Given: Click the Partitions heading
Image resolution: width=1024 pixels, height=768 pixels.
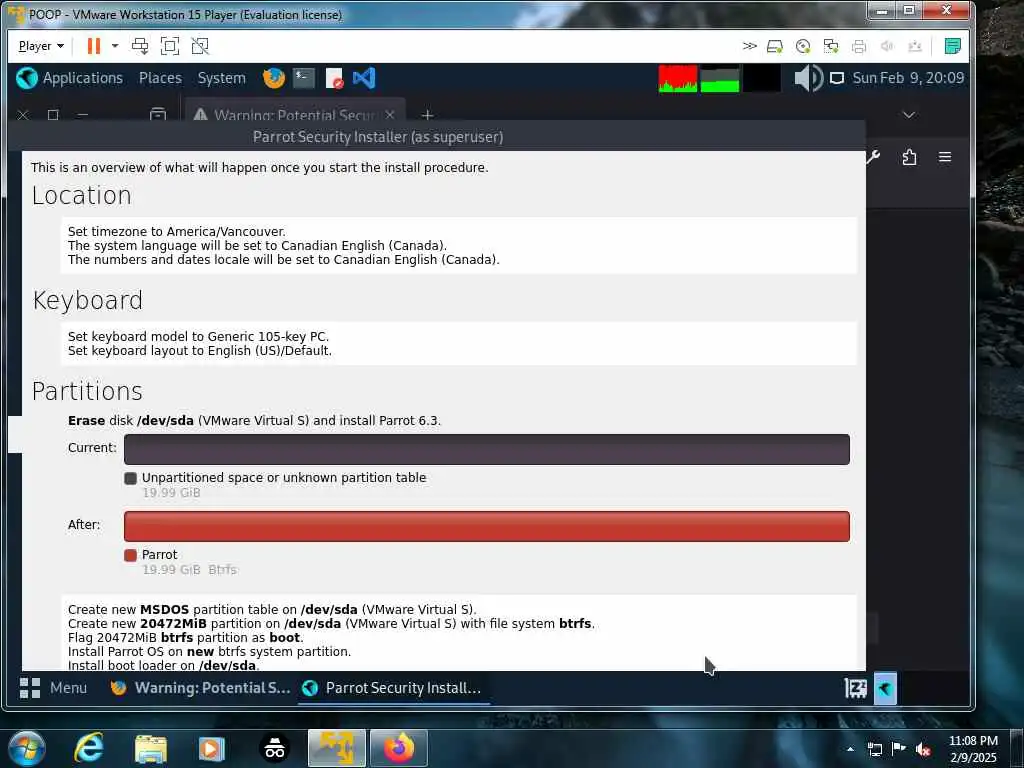Looking at the screenshot, I should pos(87,391).
